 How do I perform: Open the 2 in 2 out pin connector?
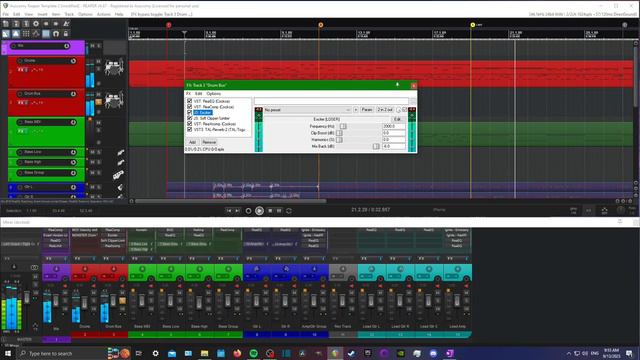(x=385, y=110)
